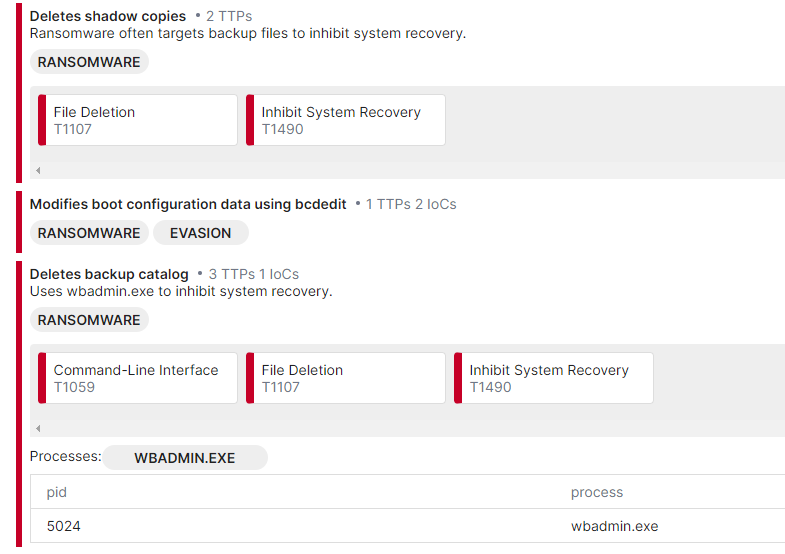Collapse the Deletes backup catalog signature
Screen dimensions: 785x554
point(109,274)
